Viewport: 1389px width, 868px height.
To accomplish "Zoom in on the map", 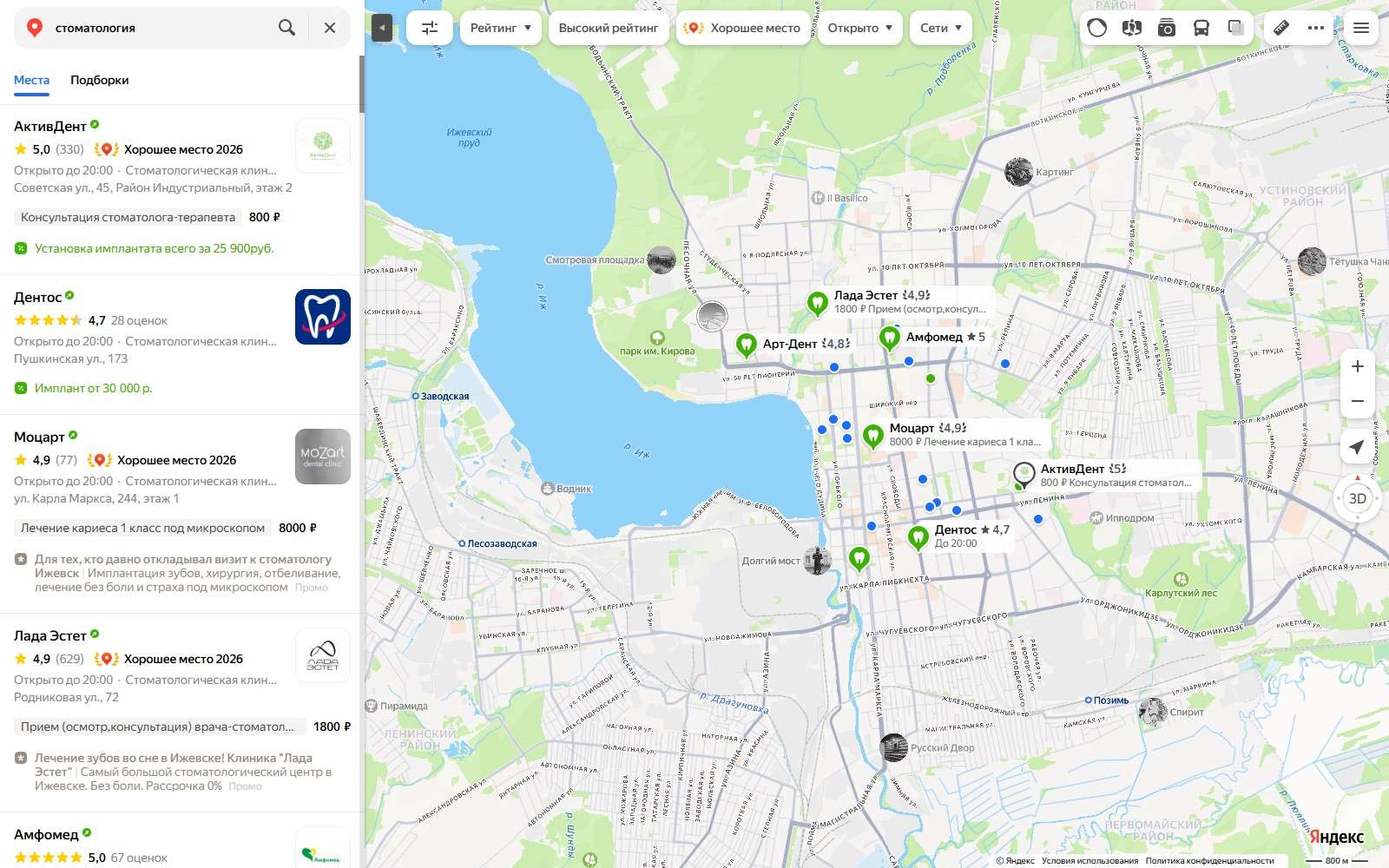I will click(1358, 366).
